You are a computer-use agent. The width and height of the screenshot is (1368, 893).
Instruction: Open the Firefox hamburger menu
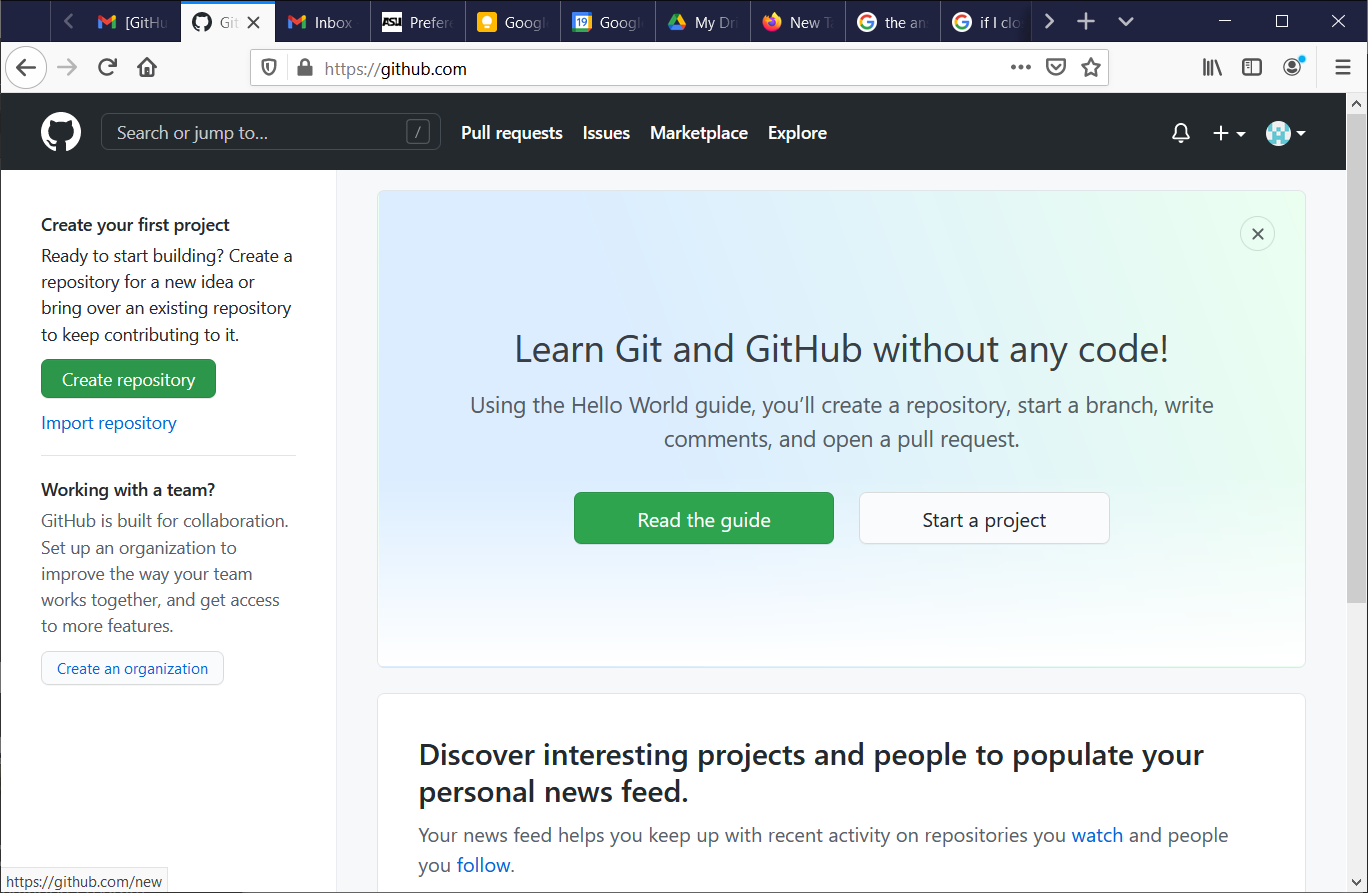point(1343,67)
